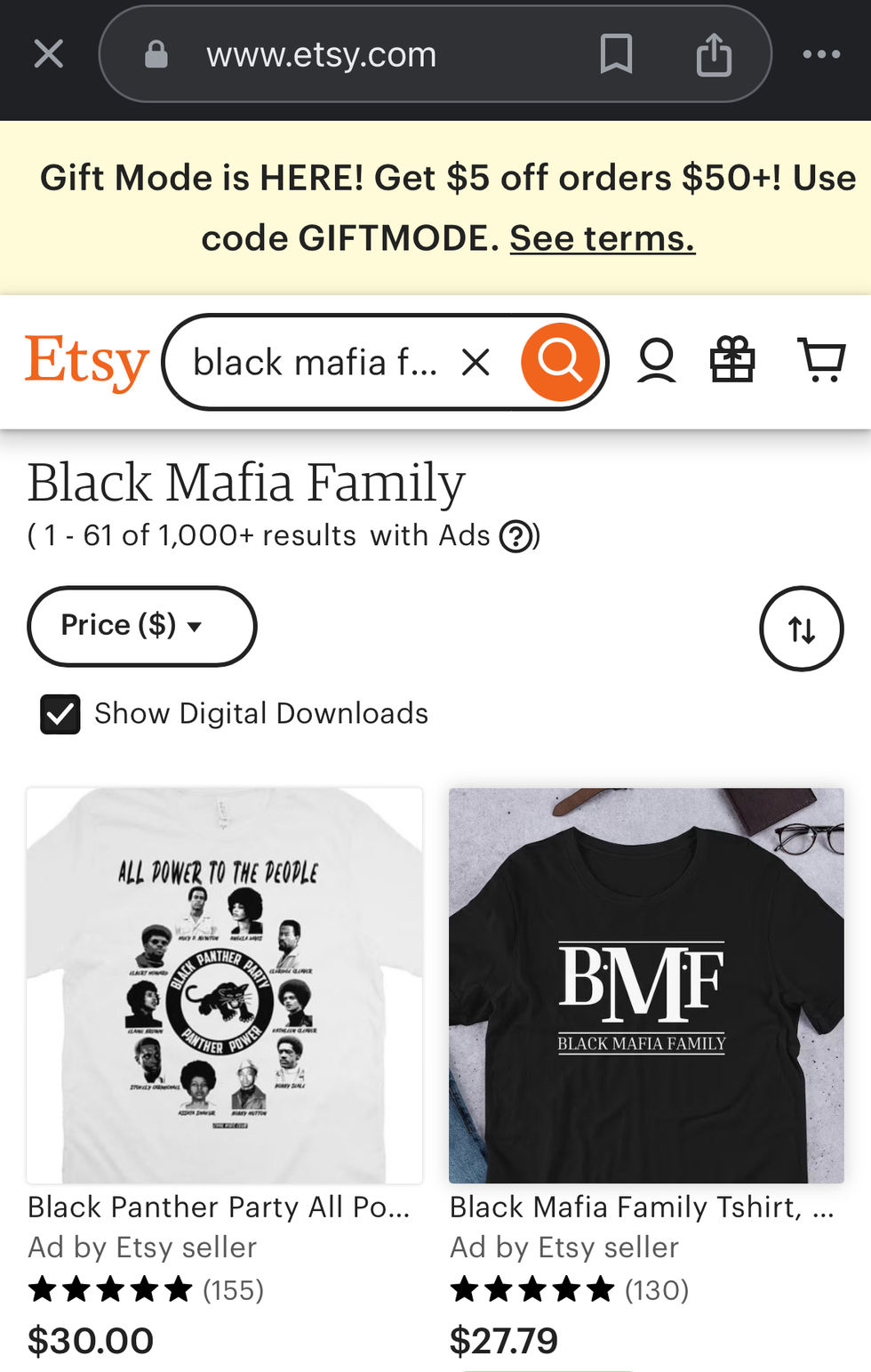
Task: Click the orange search magnifier button
Action: click(x=561, y=362)
